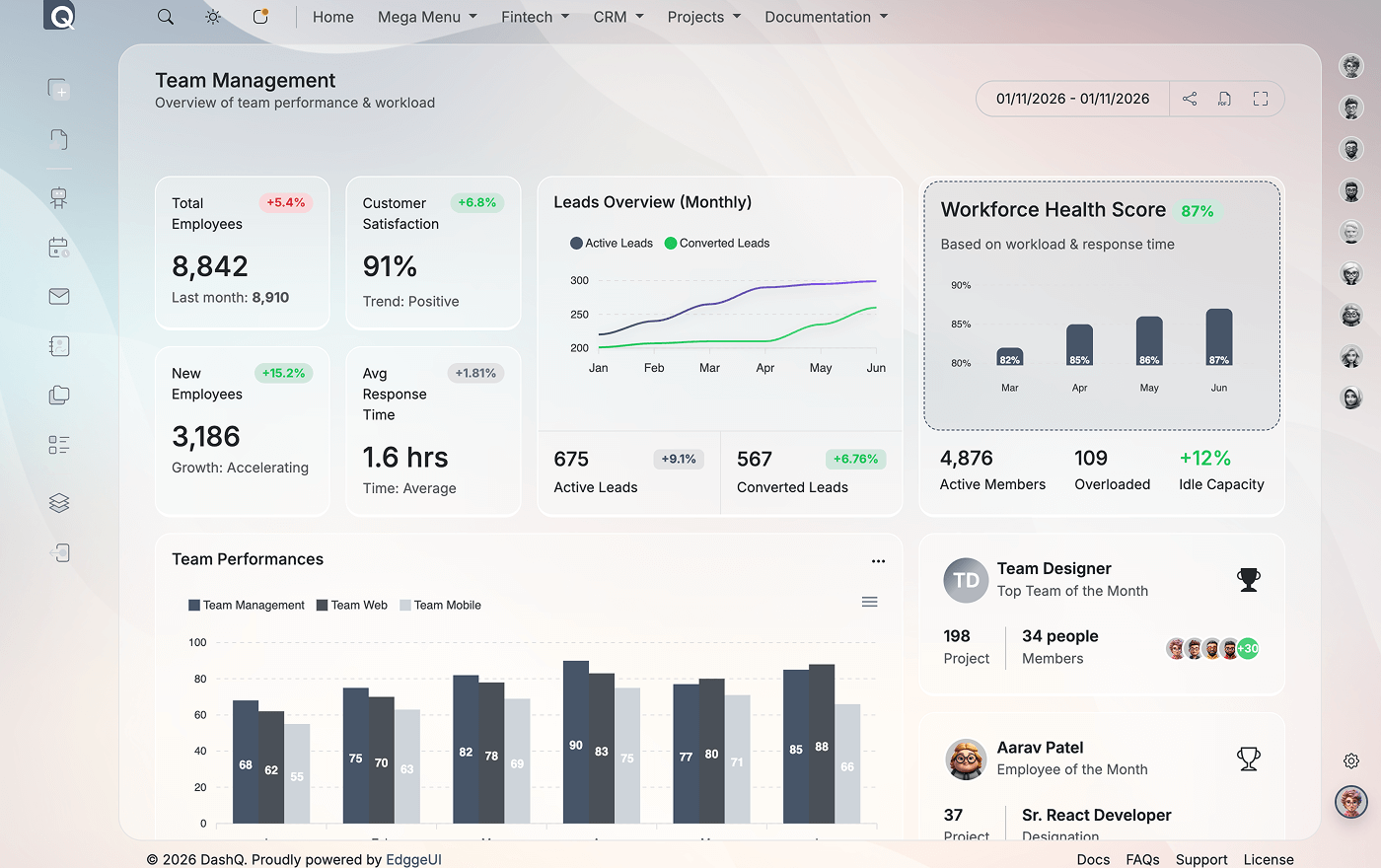Share the dashboard using the share icon

[x=1189, y=99]
